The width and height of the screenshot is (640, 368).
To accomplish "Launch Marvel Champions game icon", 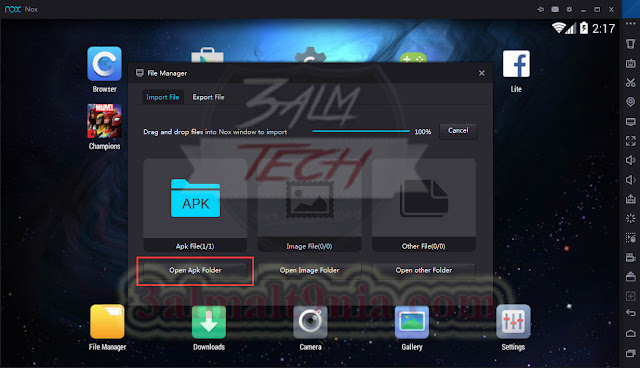I will coord(104,121).
